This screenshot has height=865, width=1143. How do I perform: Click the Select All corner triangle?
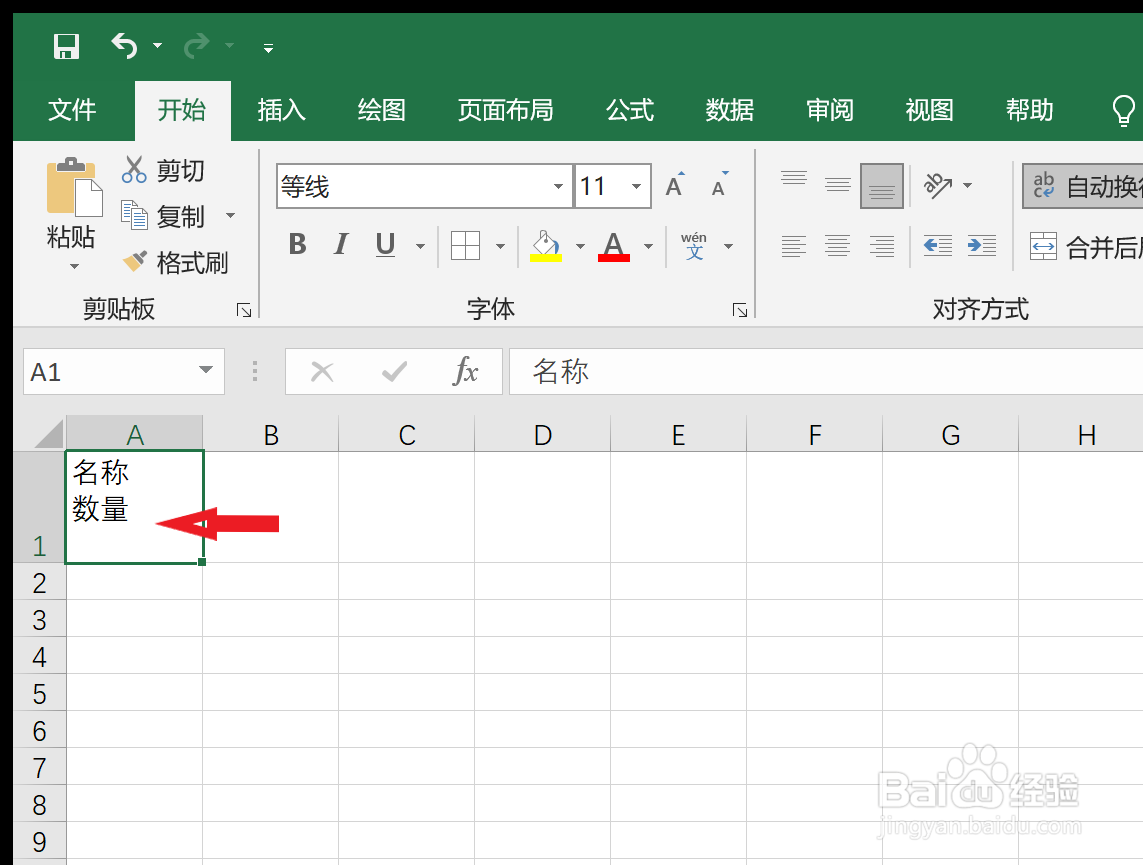point(48,434)
